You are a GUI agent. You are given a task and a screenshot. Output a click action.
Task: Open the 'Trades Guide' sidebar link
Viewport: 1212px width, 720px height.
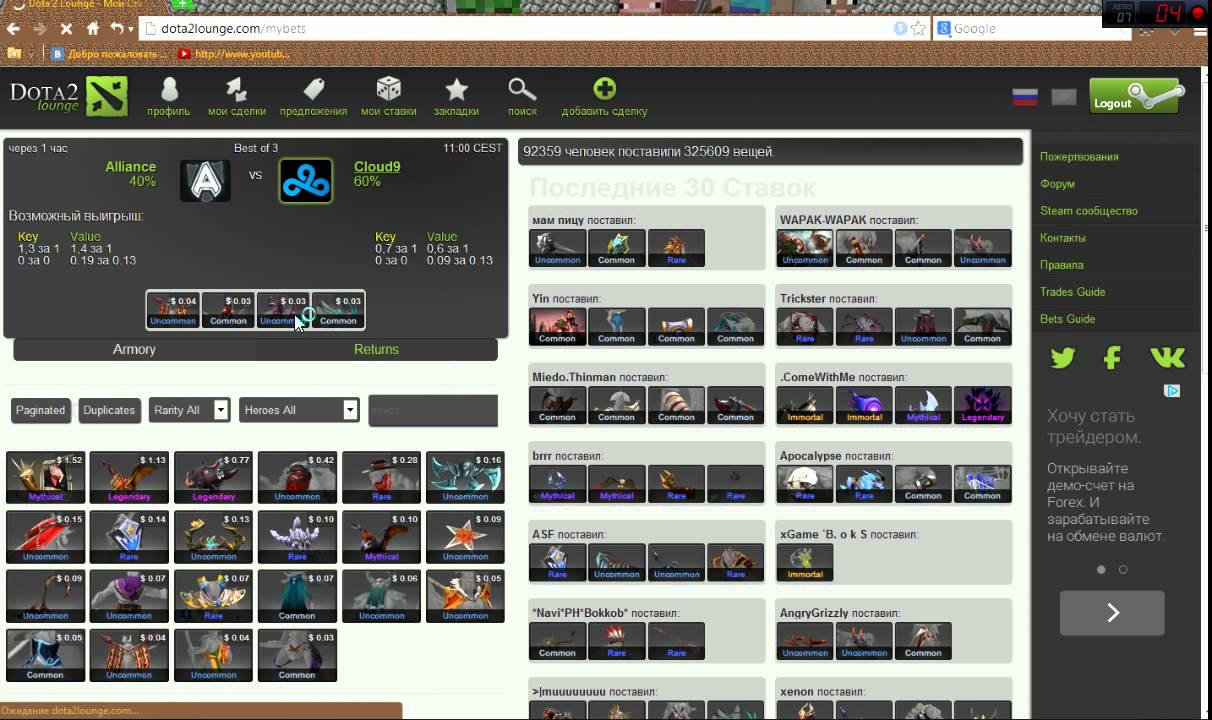click(x=1072, y=292)
